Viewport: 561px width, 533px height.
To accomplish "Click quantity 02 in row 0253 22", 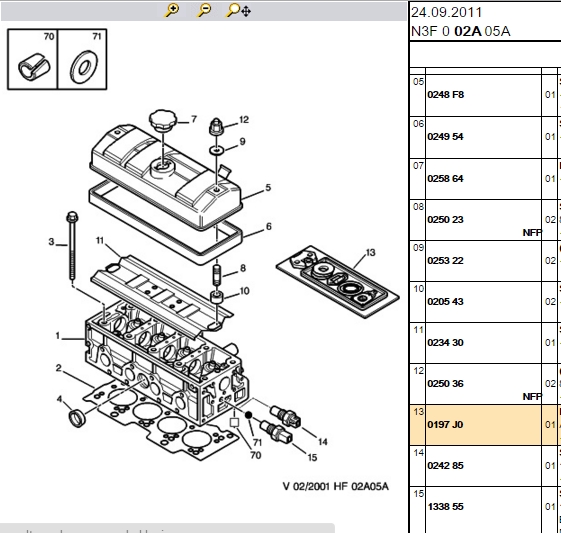I will point(550,261).
